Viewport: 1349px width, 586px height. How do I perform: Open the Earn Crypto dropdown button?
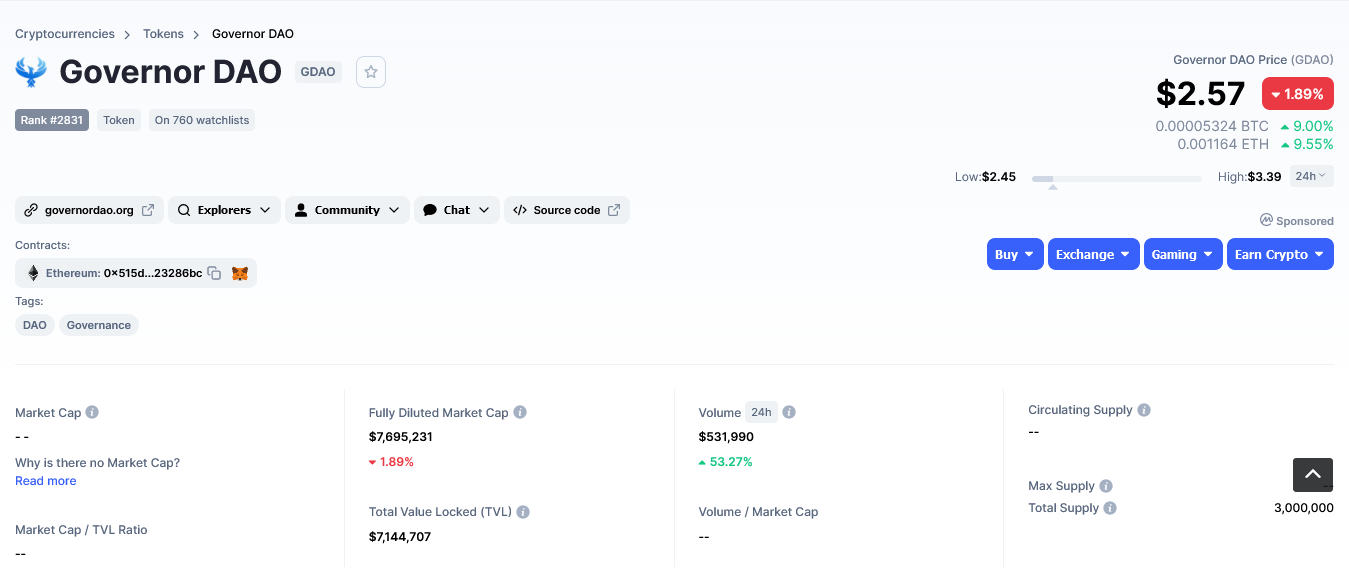tap(1280, 254)
